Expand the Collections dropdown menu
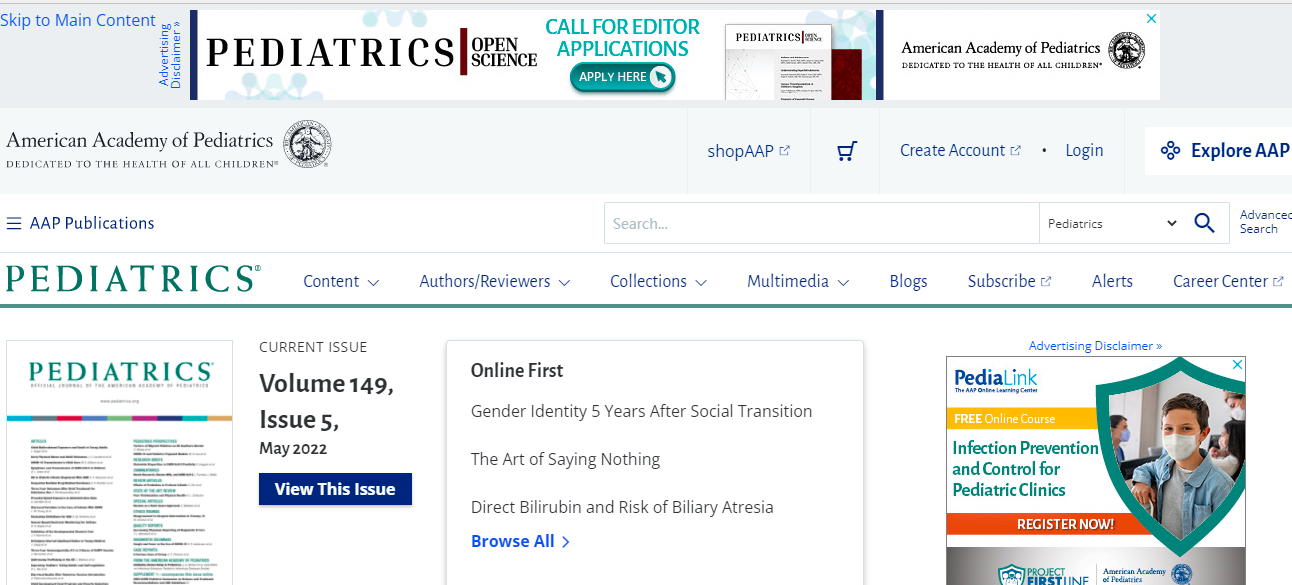 658,281
